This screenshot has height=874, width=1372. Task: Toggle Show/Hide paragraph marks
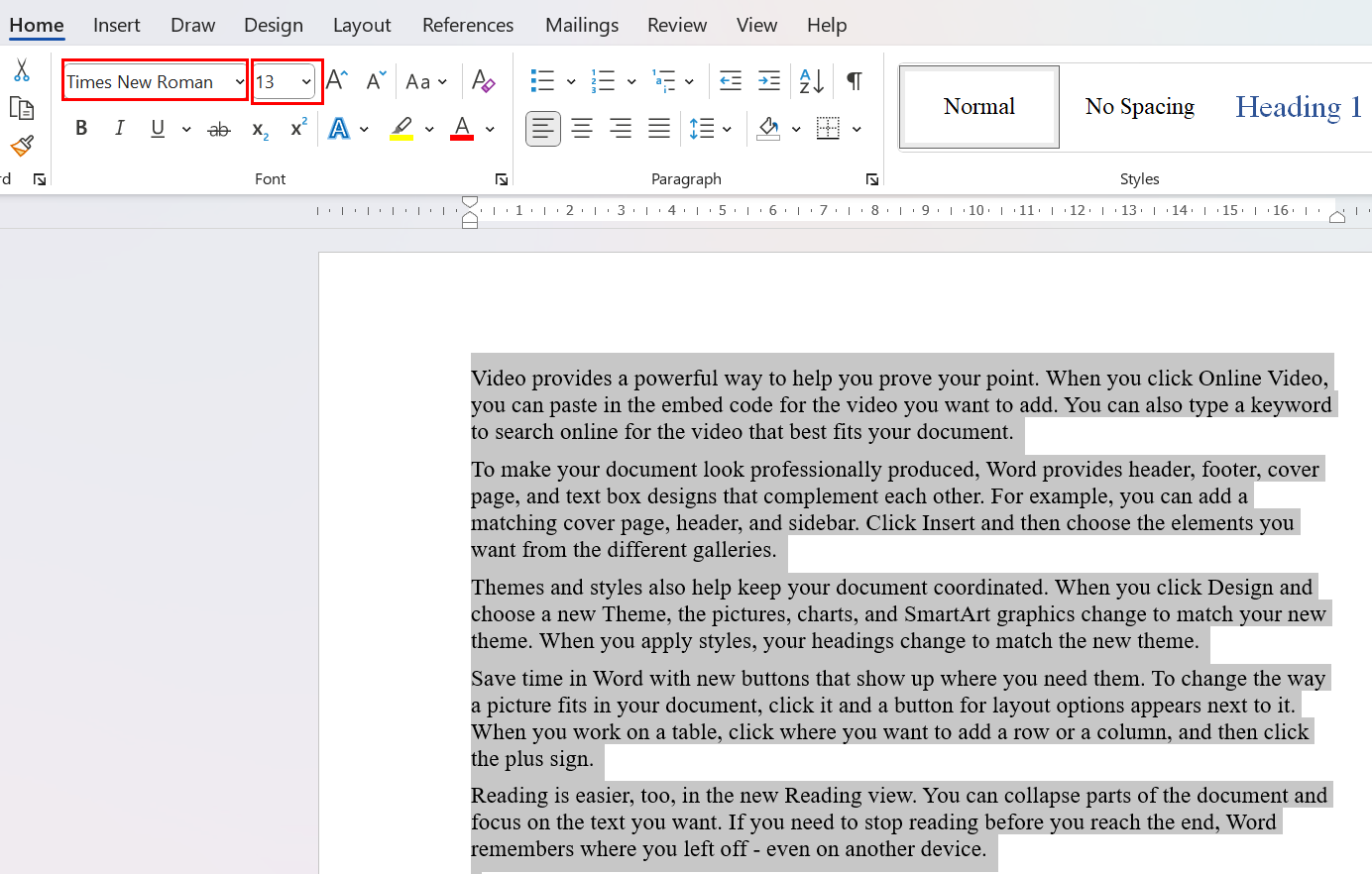(854, 81)
